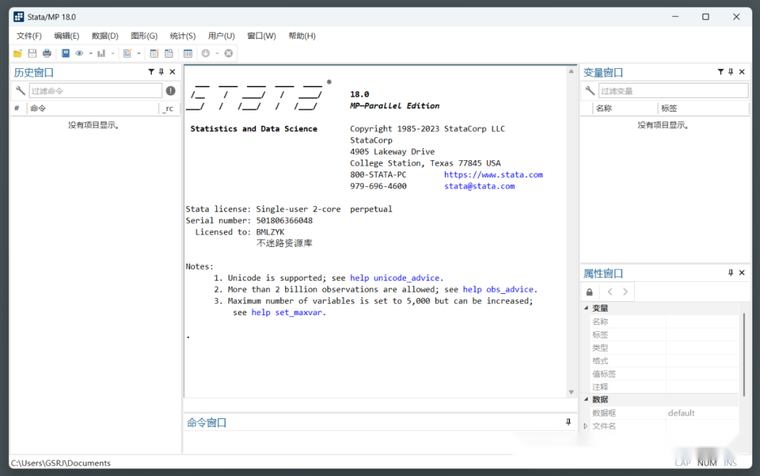The width and height of the screenshot is (760, 476).
Task: Click the help obs_advice link
Action: pos(498,289)
